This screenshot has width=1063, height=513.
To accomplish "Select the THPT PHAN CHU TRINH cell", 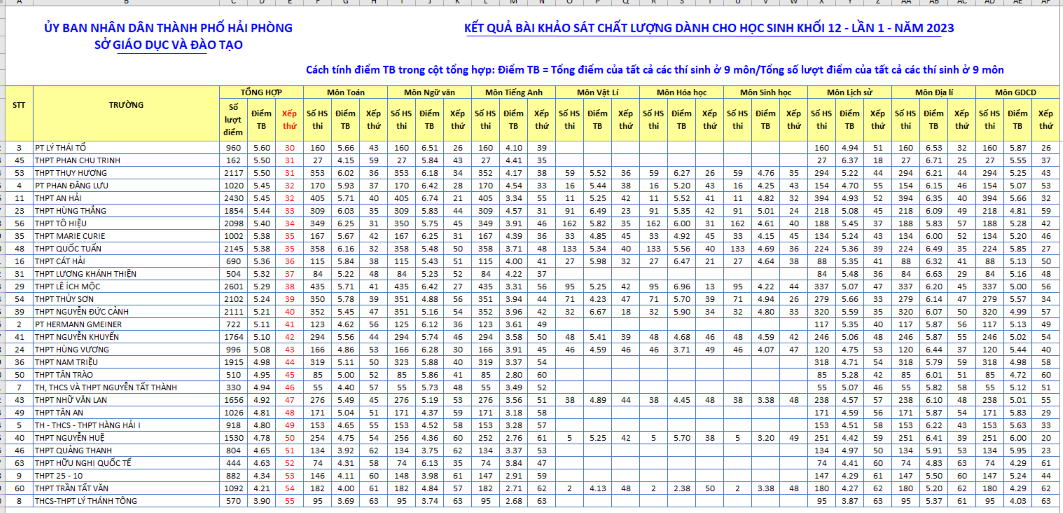I will (x=77, y=160).
